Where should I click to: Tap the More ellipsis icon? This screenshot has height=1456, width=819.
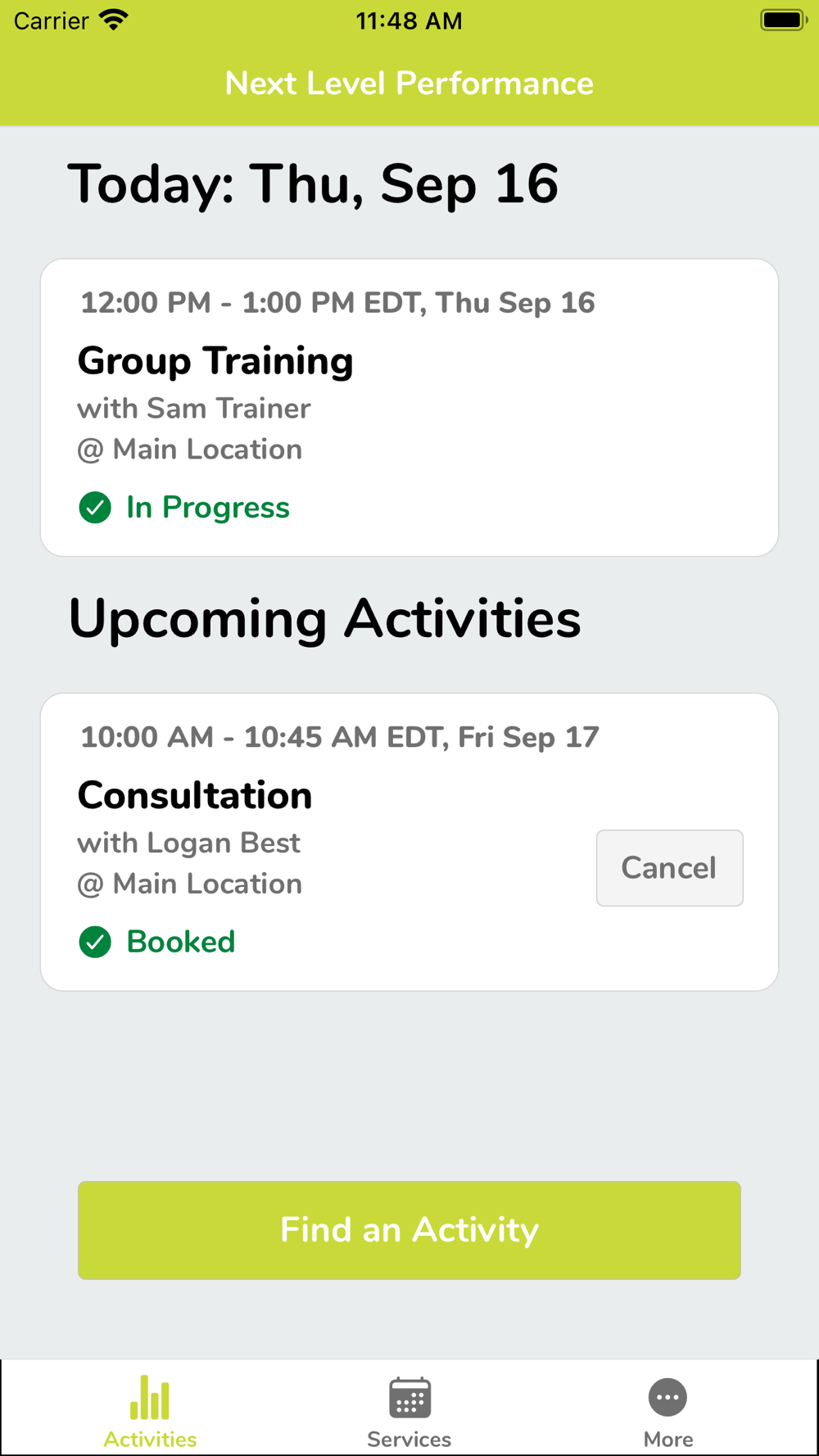(x=667, y=1397)
